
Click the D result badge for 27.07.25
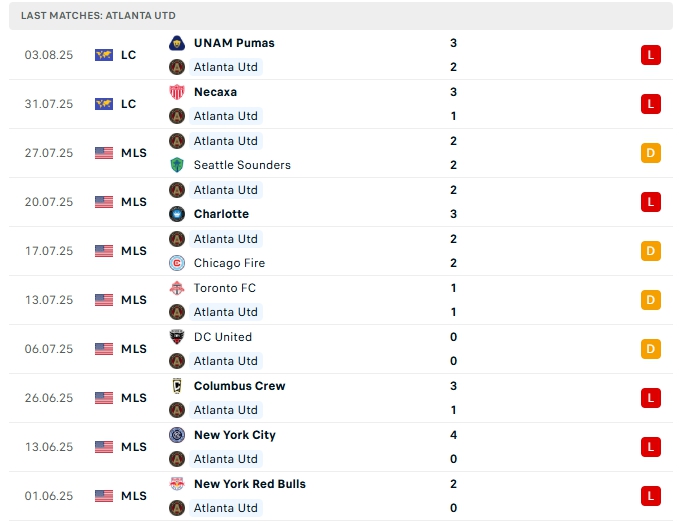(x=651, y=153)
